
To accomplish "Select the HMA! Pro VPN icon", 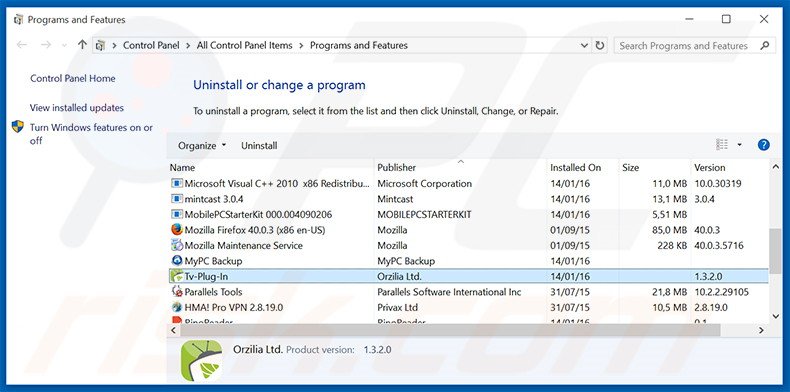I will pos(177,307).
